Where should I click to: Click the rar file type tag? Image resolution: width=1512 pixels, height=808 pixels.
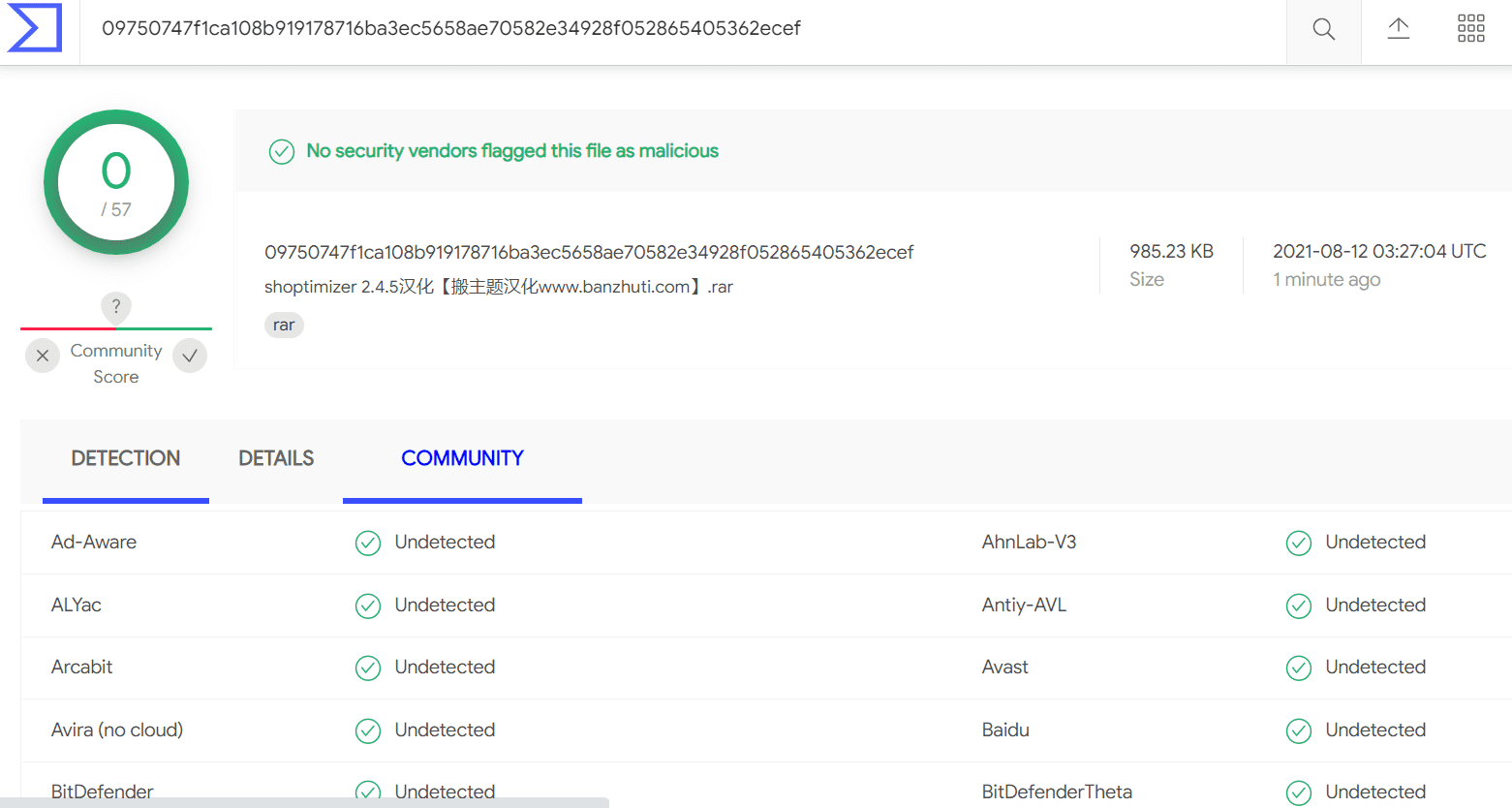(x=284, y=325)
